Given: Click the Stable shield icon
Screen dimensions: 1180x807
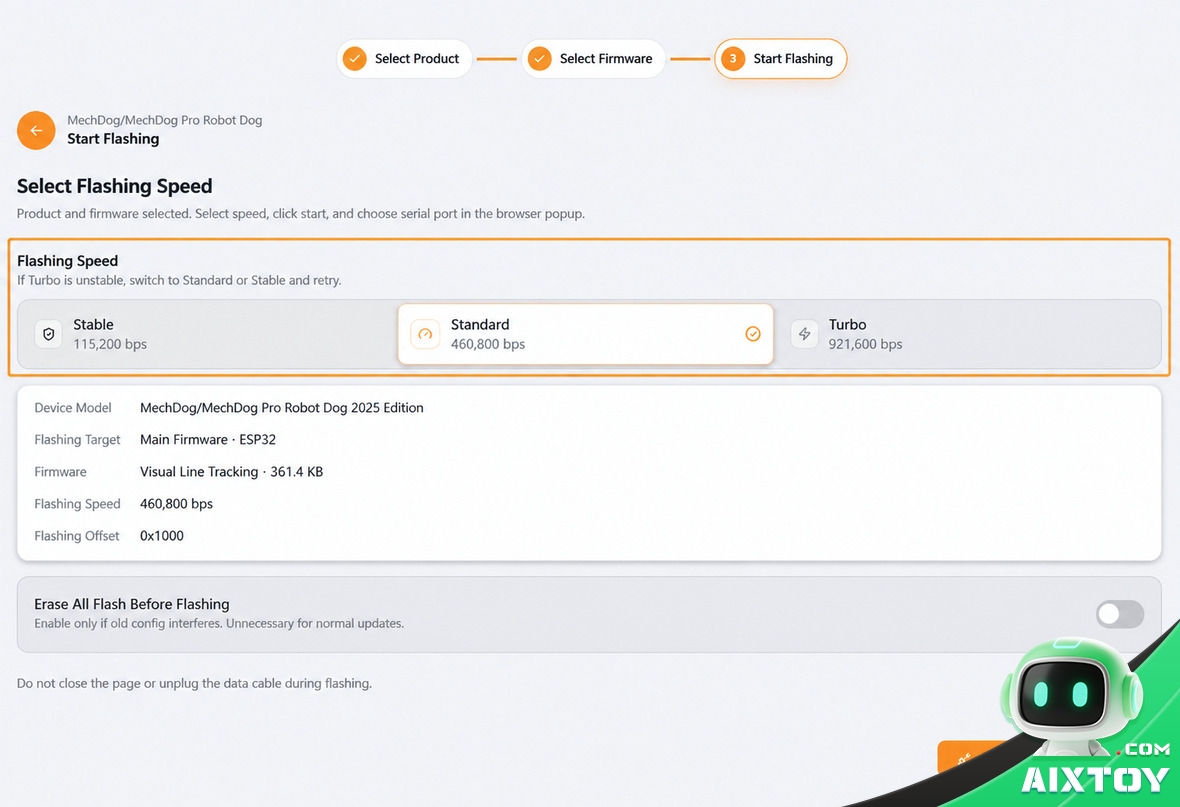Looking at the screenshot, I should [49, 334].
